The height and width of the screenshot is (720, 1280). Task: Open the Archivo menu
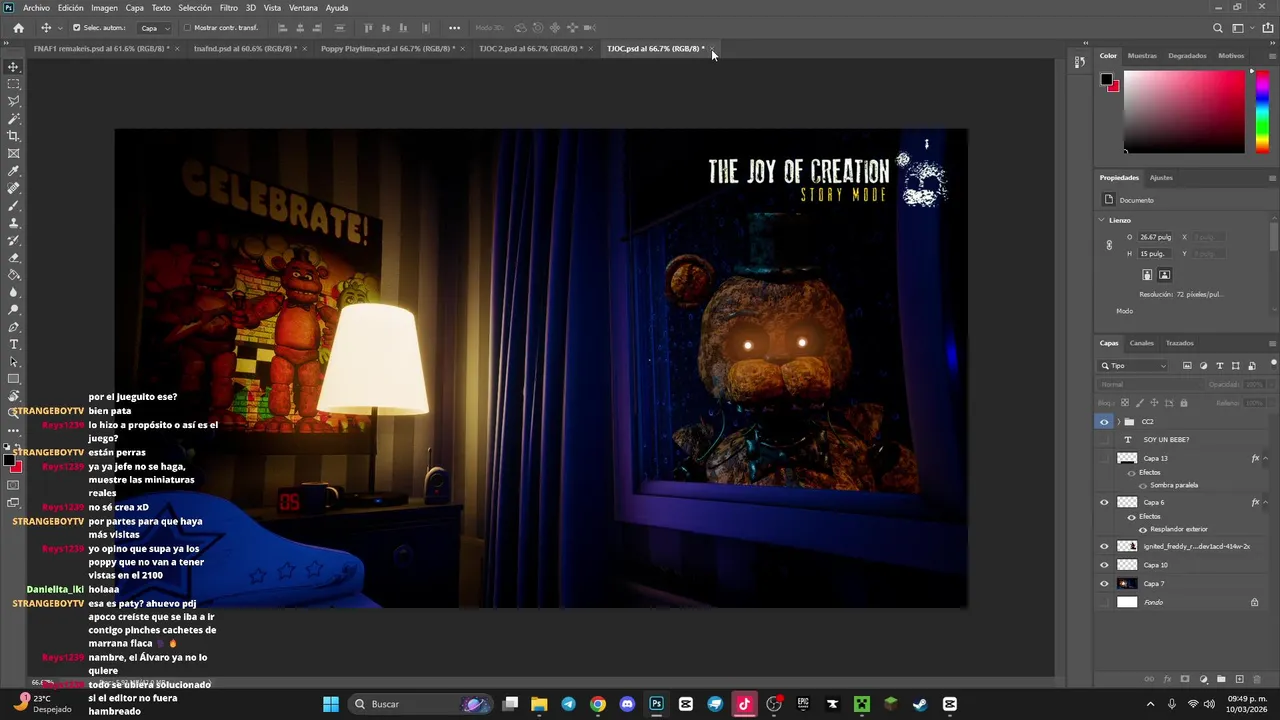pyautogui.click(x=36, y=7)
